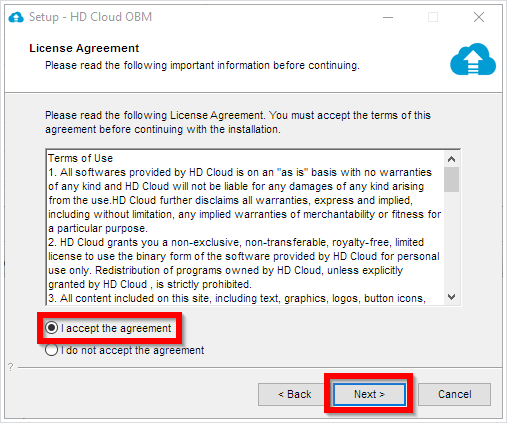This screenshot has width=507, height=423.
Task: Click the question mark help icon
Action: [11, 367]
